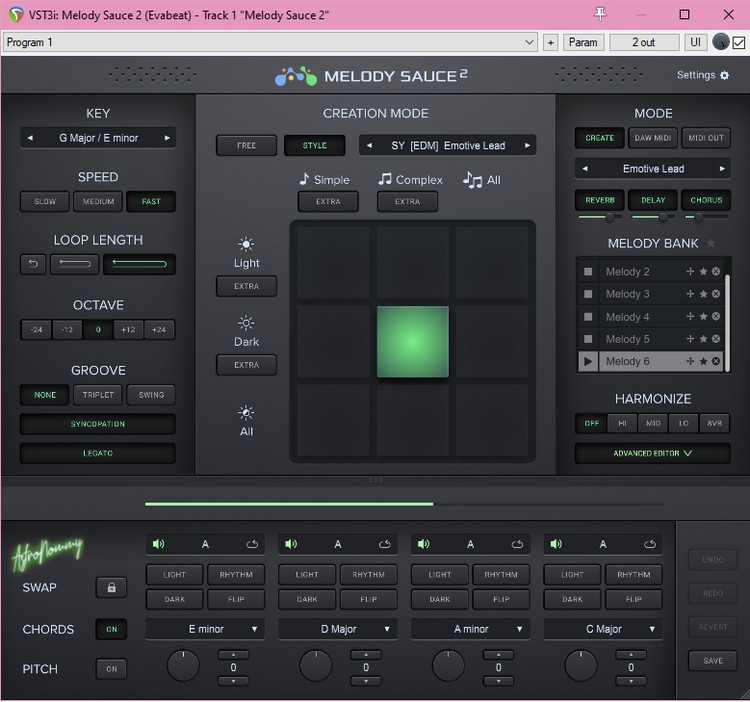Set harmonize to 8VB
Viewport: 750px width, 702px height.
(714, 423)
